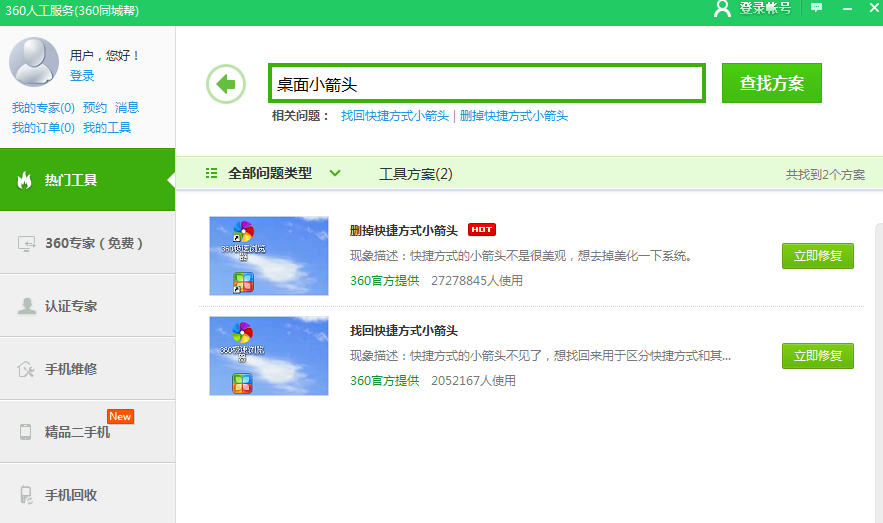Image resolution: width=883 pixels, height=523 pixels.
Task: Click the login account person icon
Action: pos(722,8)
